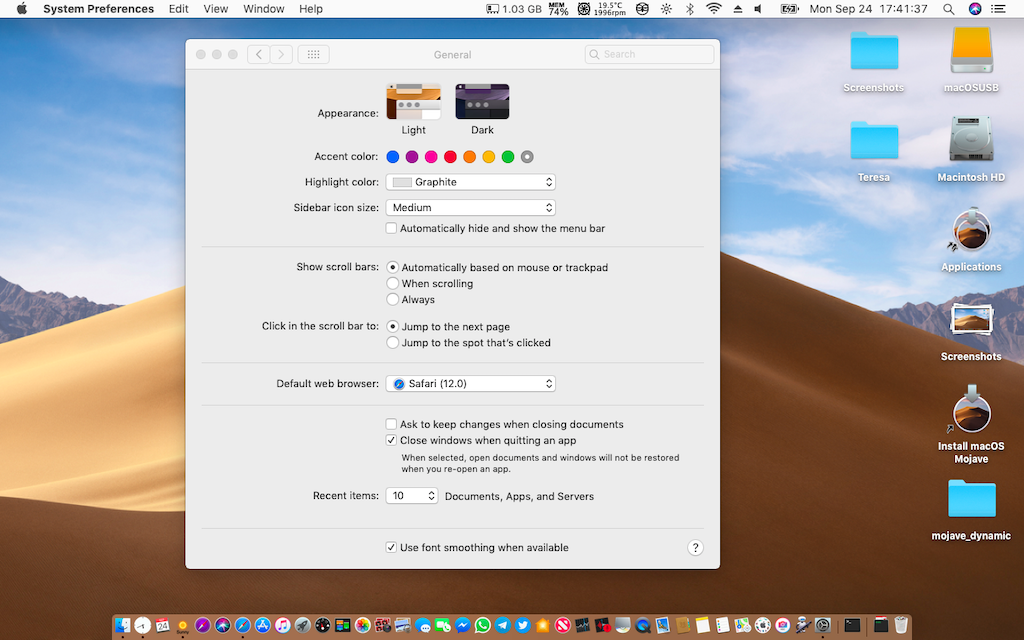The image size is (1024, 640).
Task: Show all preferences with the grid button
Action: 313,54
